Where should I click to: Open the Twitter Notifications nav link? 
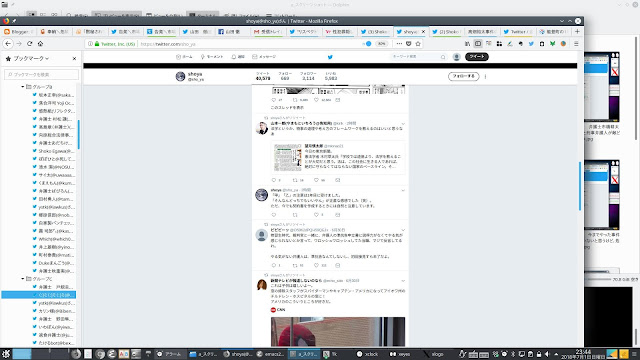238,57
